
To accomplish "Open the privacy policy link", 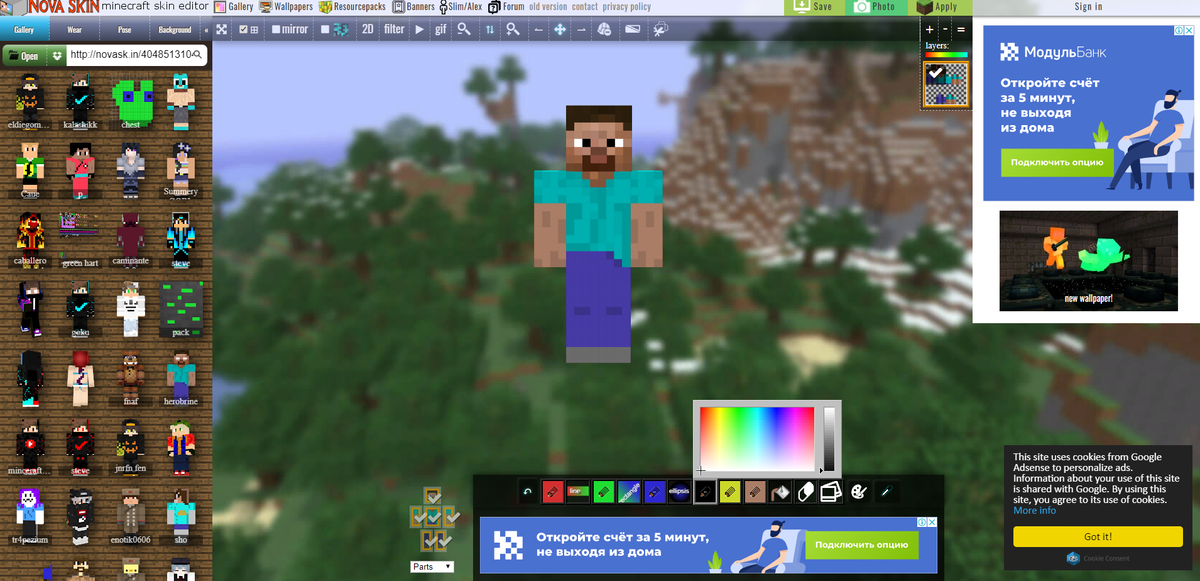I will pos(627,7).
